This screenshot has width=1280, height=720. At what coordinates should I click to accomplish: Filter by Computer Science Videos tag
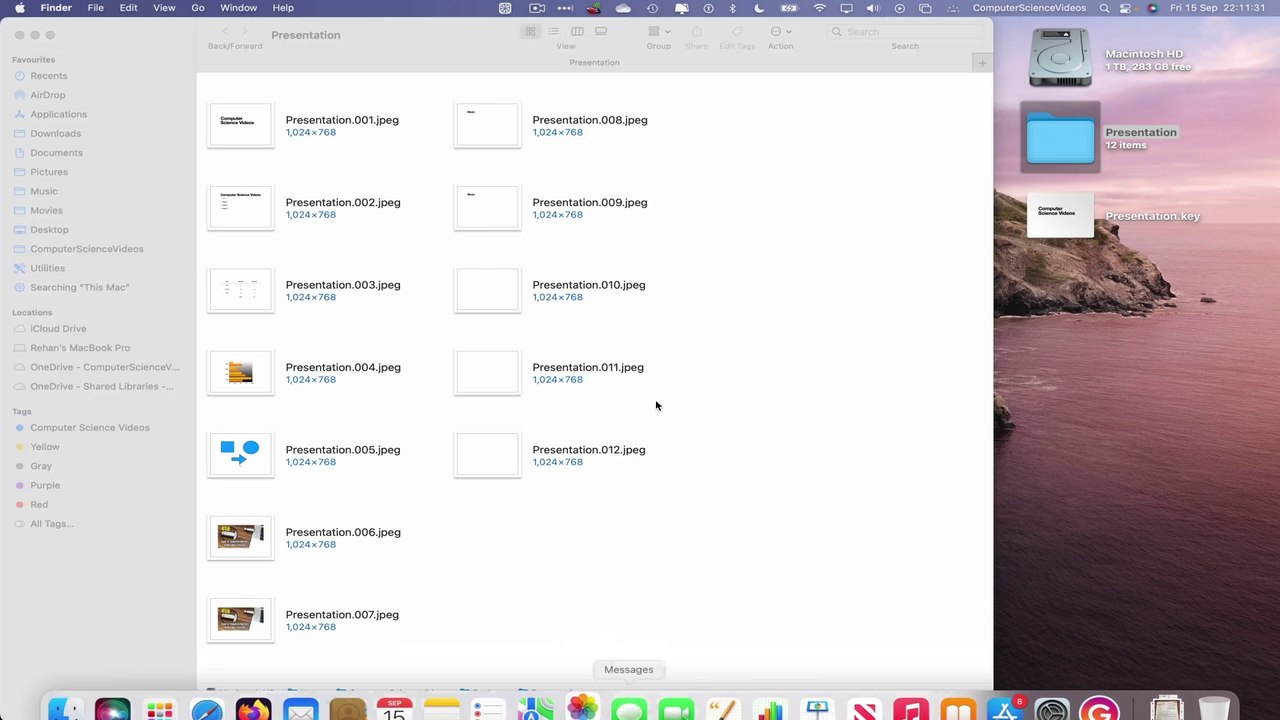click(89, 428)
